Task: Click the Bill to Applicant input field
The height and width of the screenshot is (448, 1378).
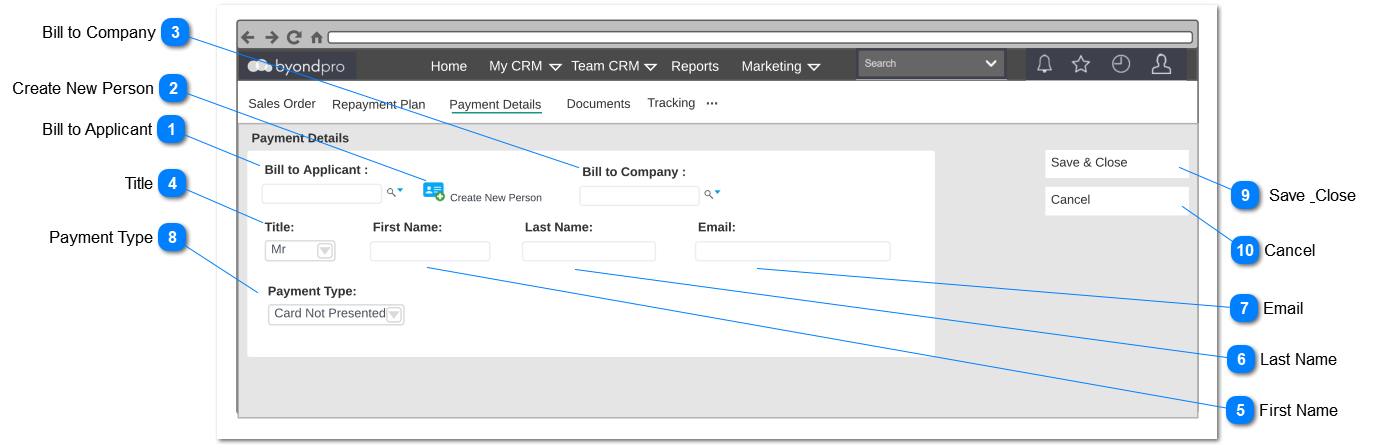Action: coord(322,194)
